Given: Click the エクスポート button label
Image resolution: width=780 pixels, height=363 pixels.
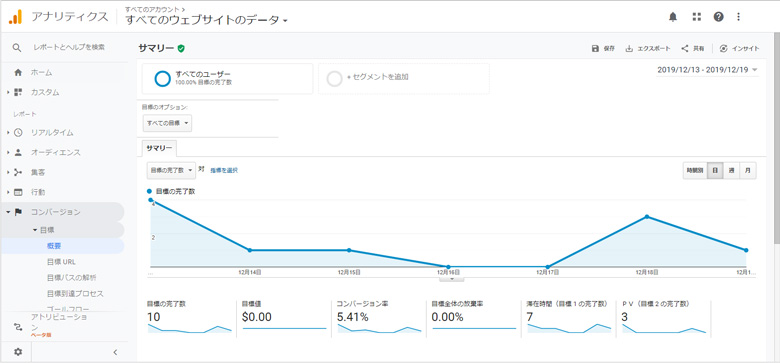Looking at the screenshot, I should coord(654,48).
